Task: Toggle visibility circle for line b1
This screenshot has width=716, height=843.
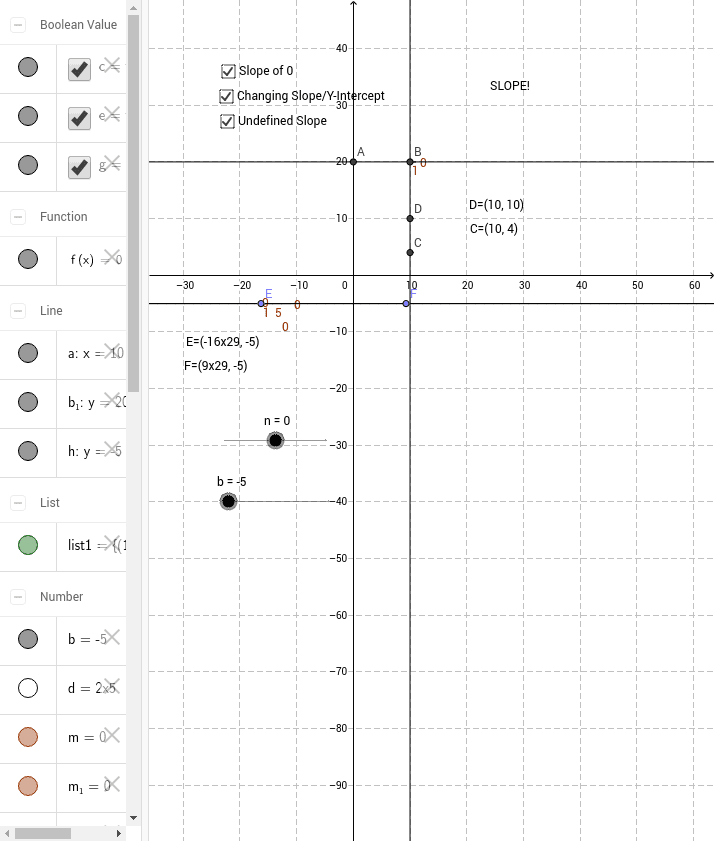Action: coord(28,402)
